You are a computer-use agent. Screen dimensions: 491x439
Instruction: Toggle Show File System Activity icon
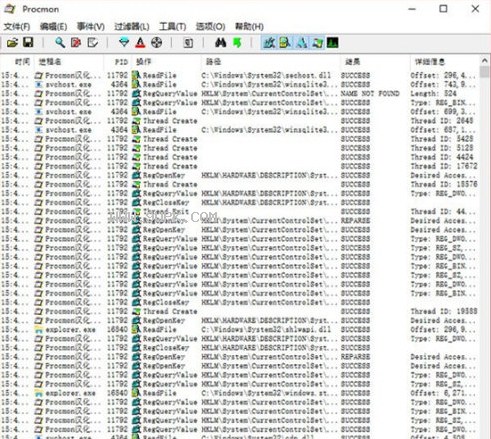pos(285,43)
